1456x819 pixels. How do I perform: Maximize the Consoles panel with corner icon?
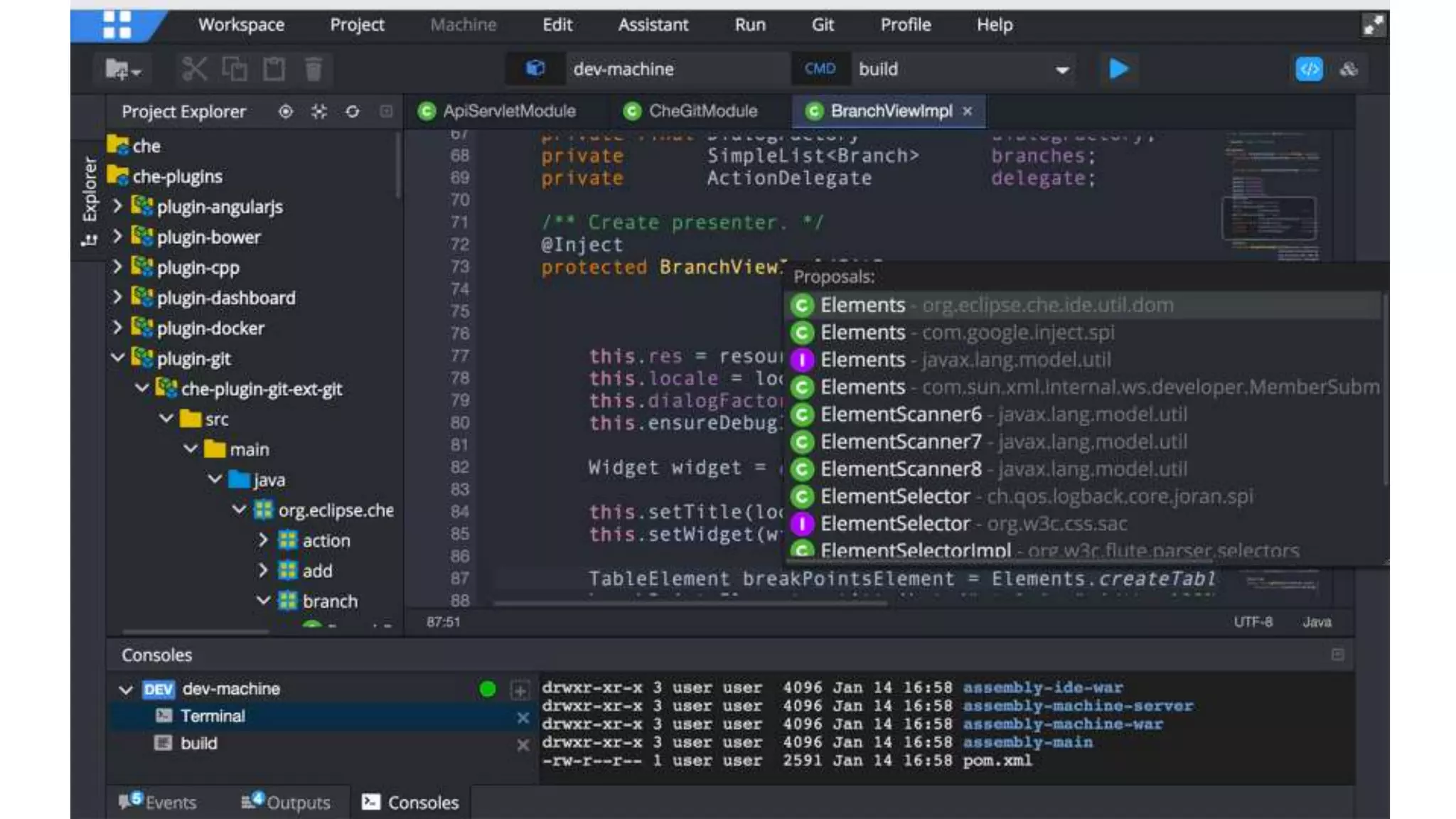coord(1337,655)
